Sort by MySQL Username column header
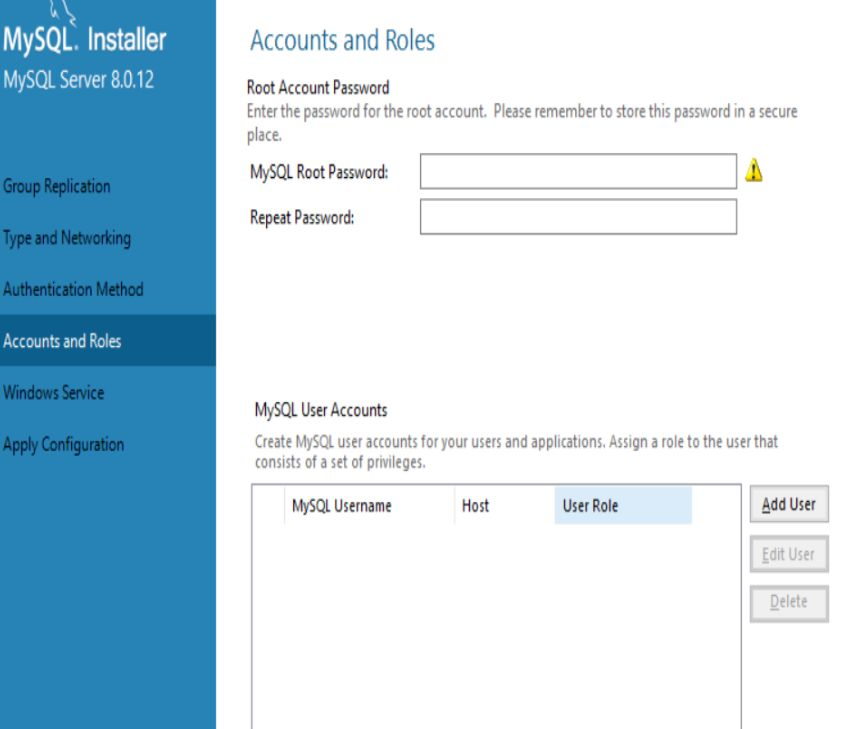 369,505
